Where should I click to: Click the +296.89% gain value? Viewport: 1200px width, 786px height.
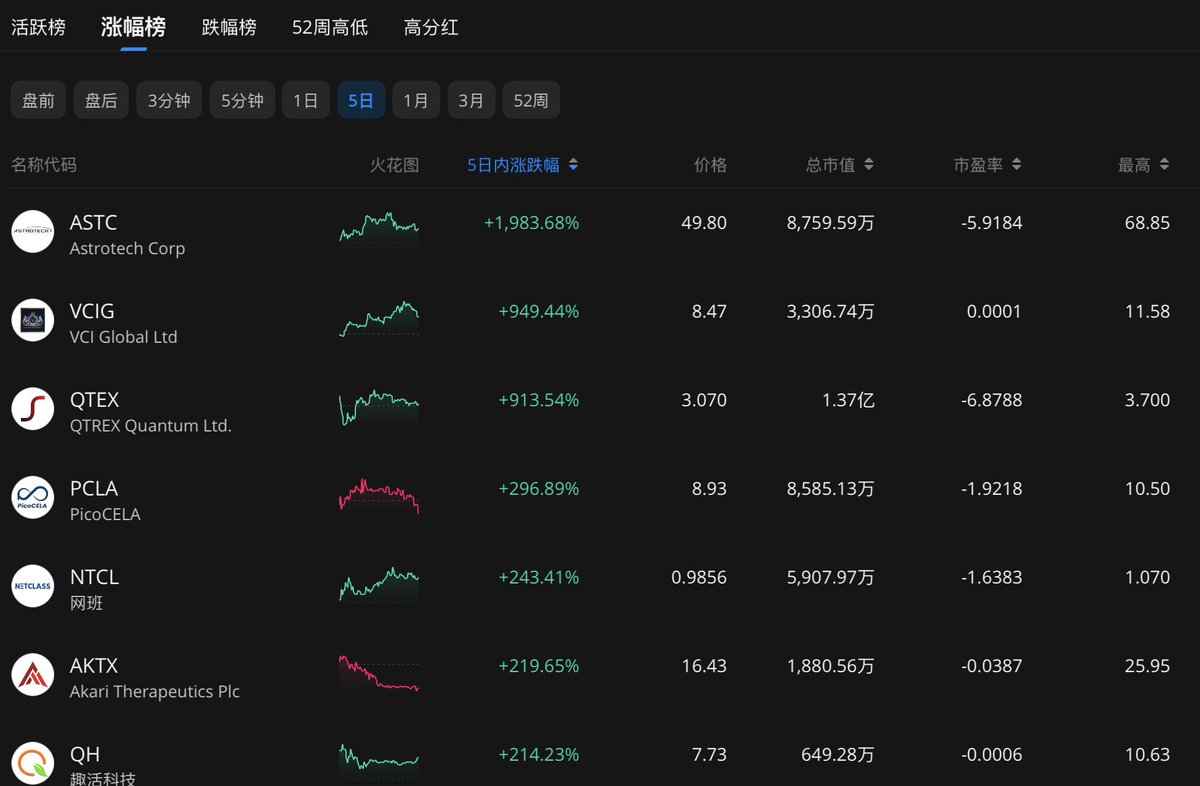[538, 489]
